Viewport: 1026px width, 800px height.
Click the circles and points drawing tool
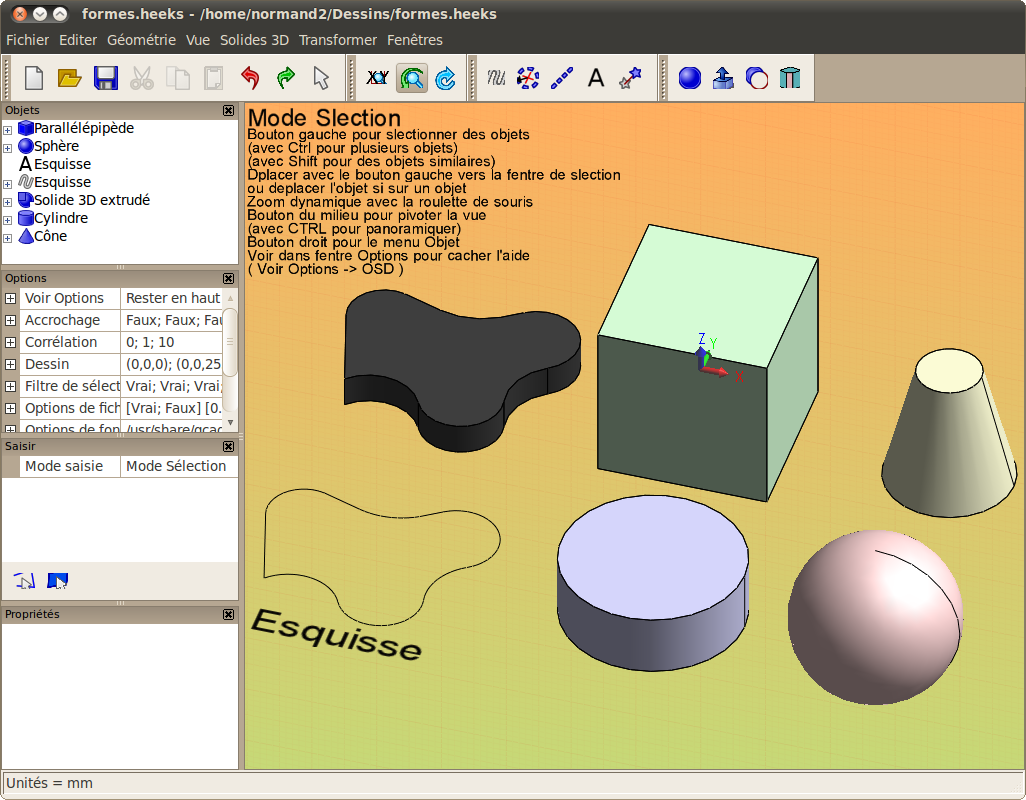pos(527,78)
